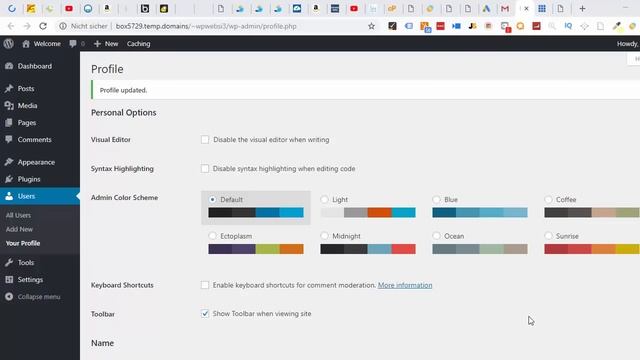Bookmark page with the star icon
The image size is (640, 360).
click(x=371, y=26)
